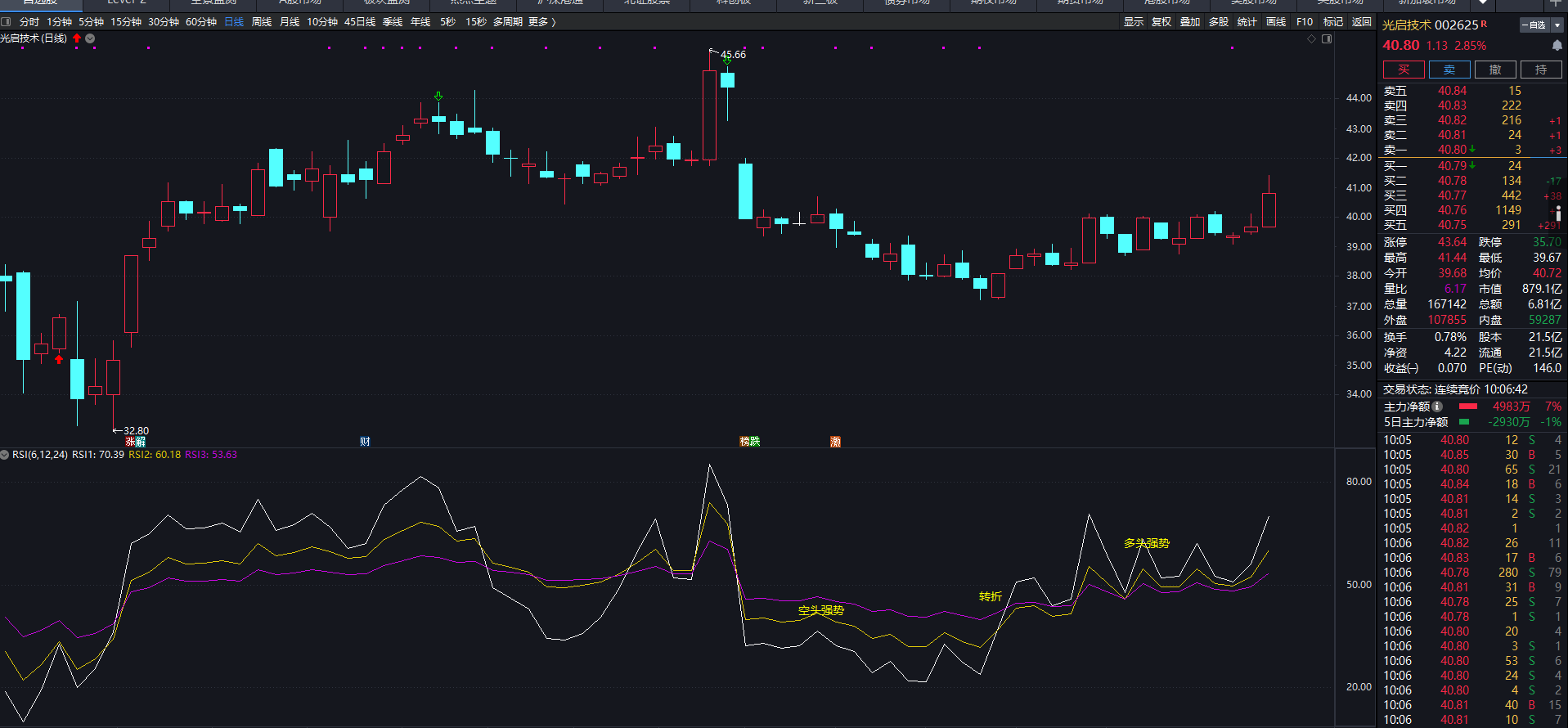Click the info icon beside the order book
The height and width of the screenshot is (728, 1568).
[x=1558, y=213]
